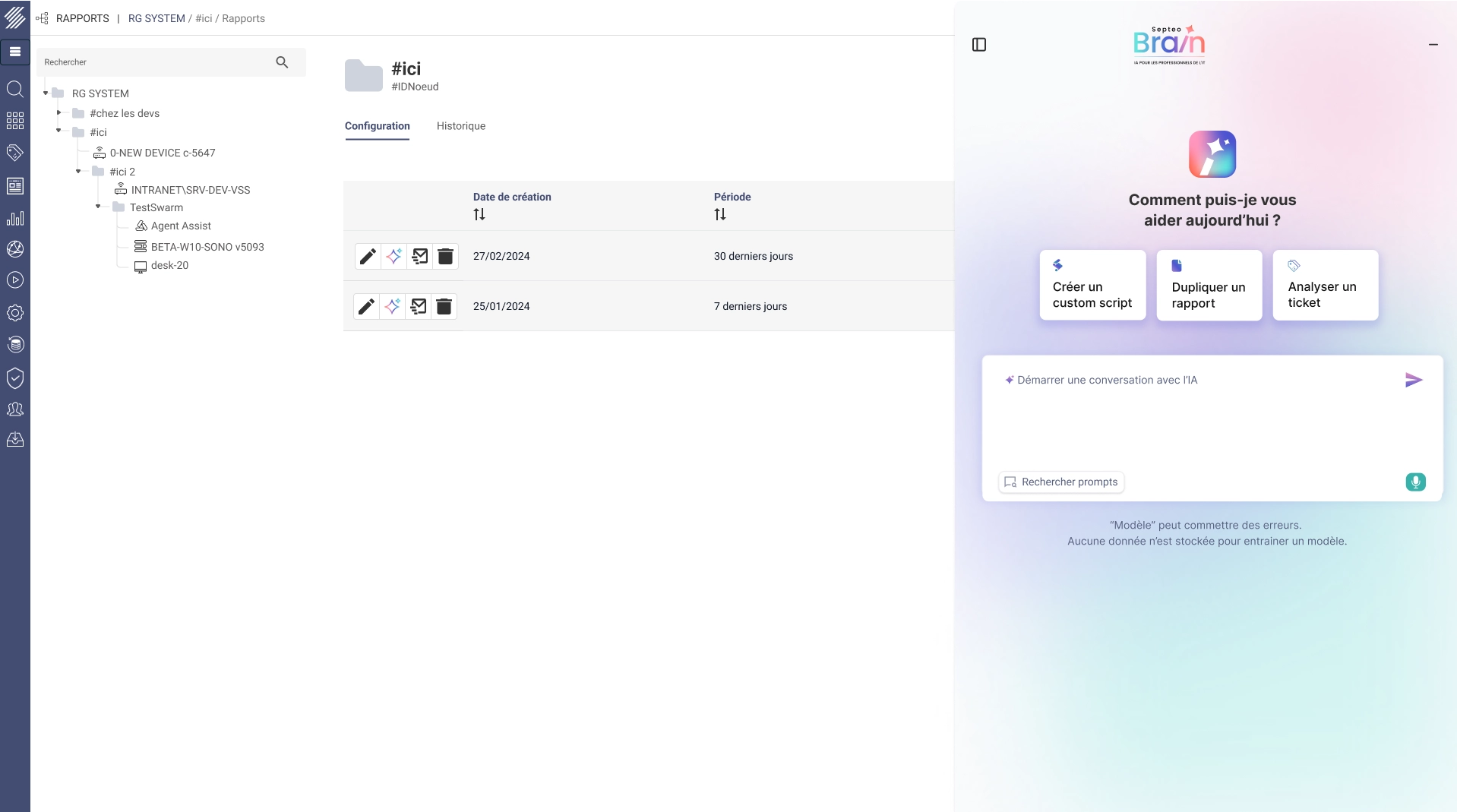
Task: Send the 27/02/2024 report by email
Action: [x=419, y=256]
